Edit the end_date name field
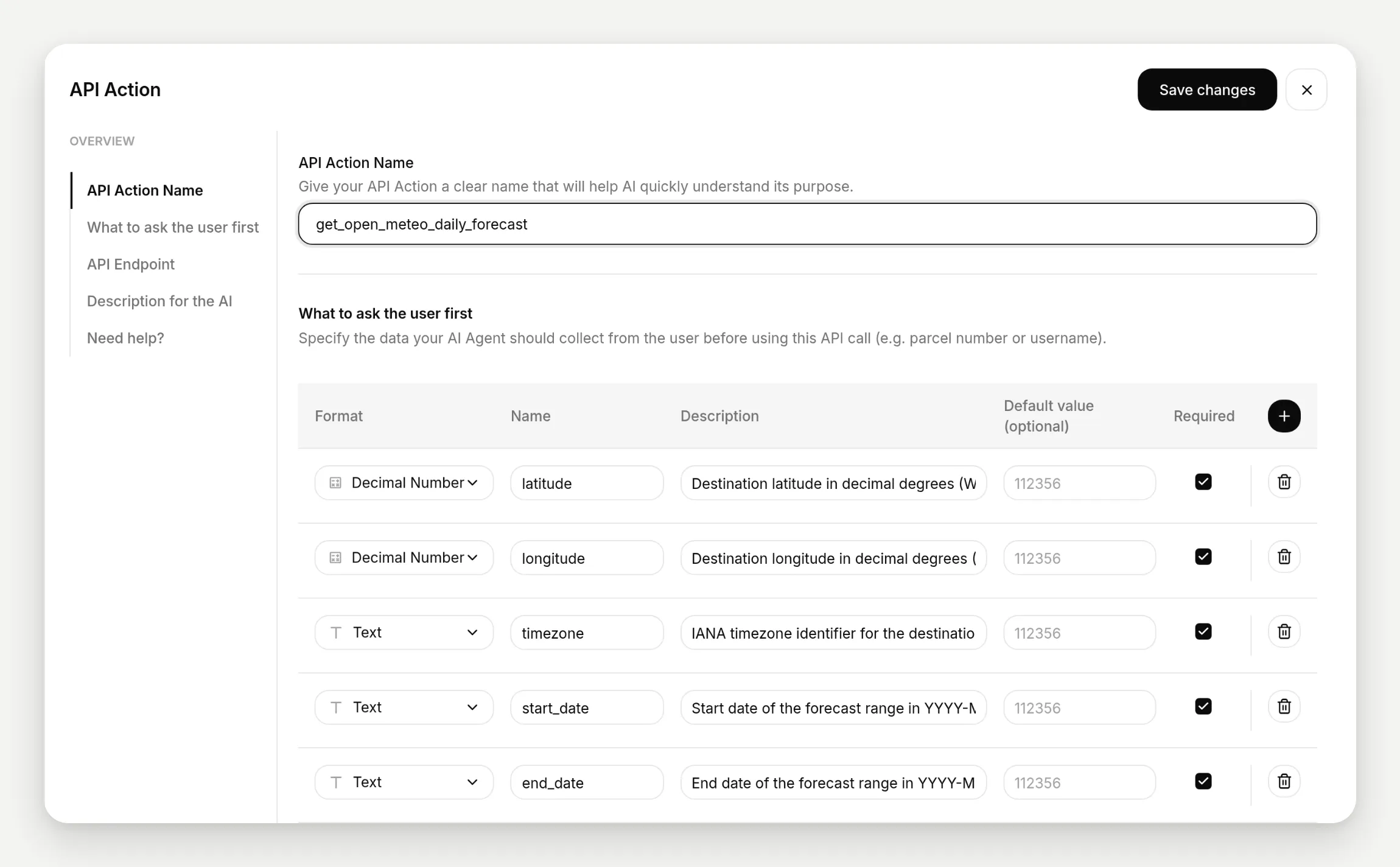The width and height of the screenshot is (1400, 867). coord(587,782)
